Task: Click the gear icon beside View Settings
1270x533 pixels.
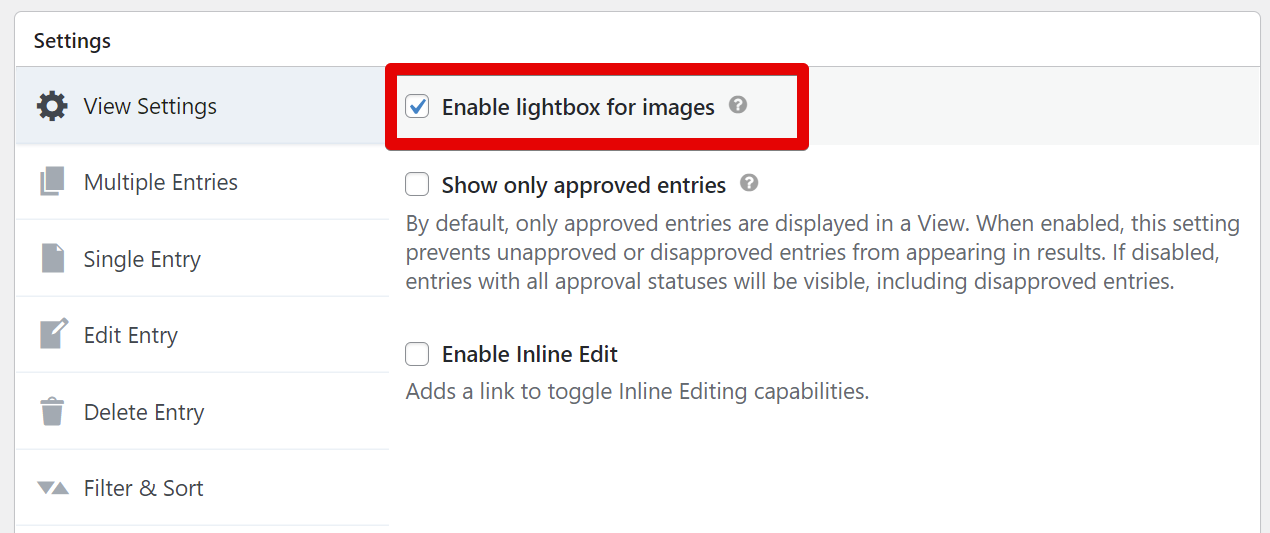Action: [x=52, y=106]
